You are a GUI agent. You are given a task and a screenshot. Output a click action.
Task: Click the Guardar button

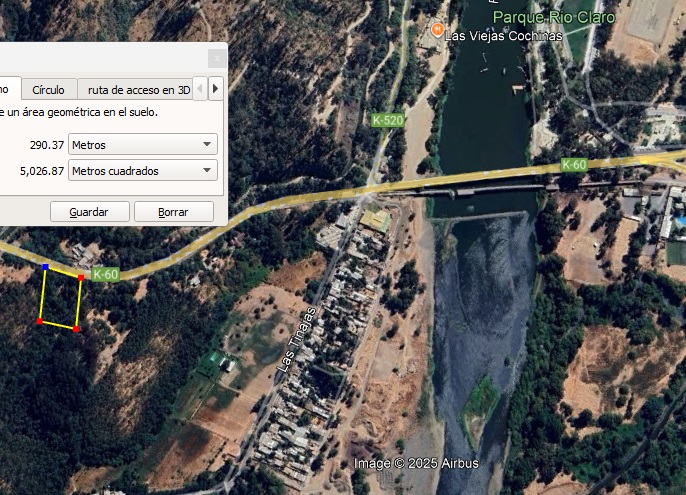pyautogui.click(x=90, y=212)
